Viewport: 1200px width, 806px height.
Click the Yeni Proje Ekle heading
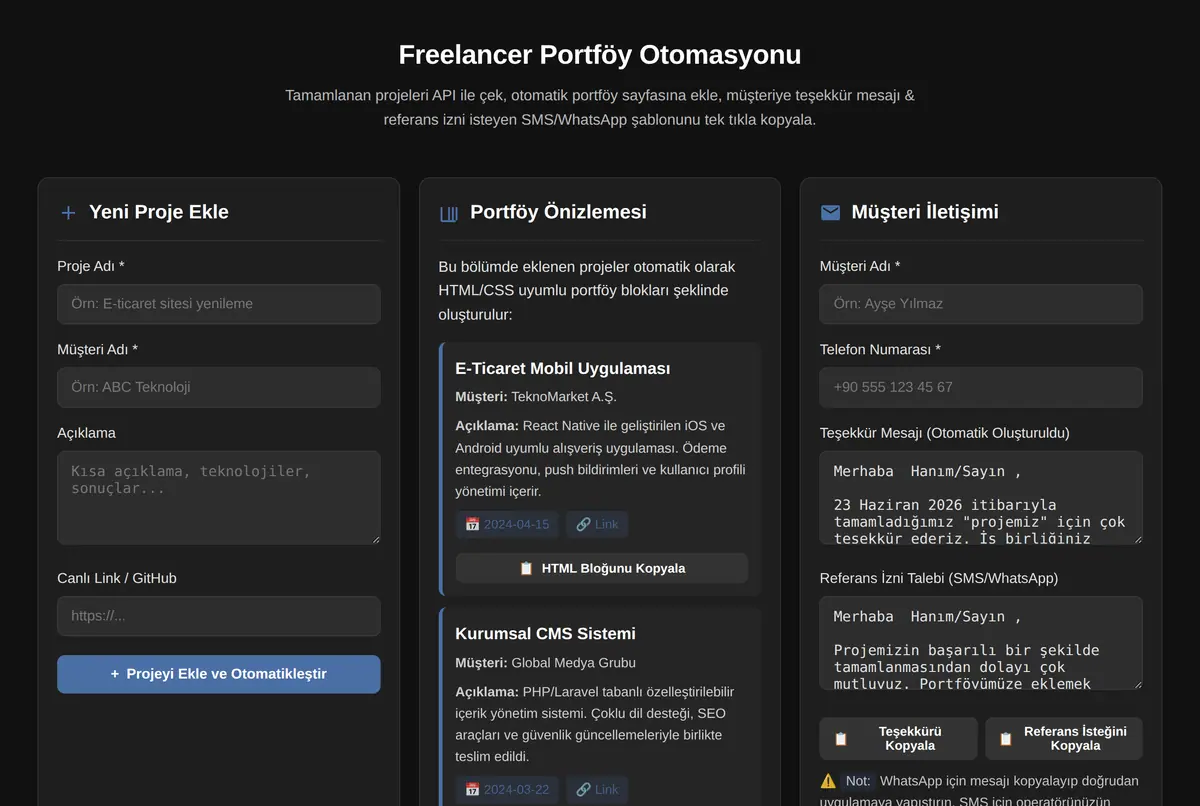click(x=159, y=212)
